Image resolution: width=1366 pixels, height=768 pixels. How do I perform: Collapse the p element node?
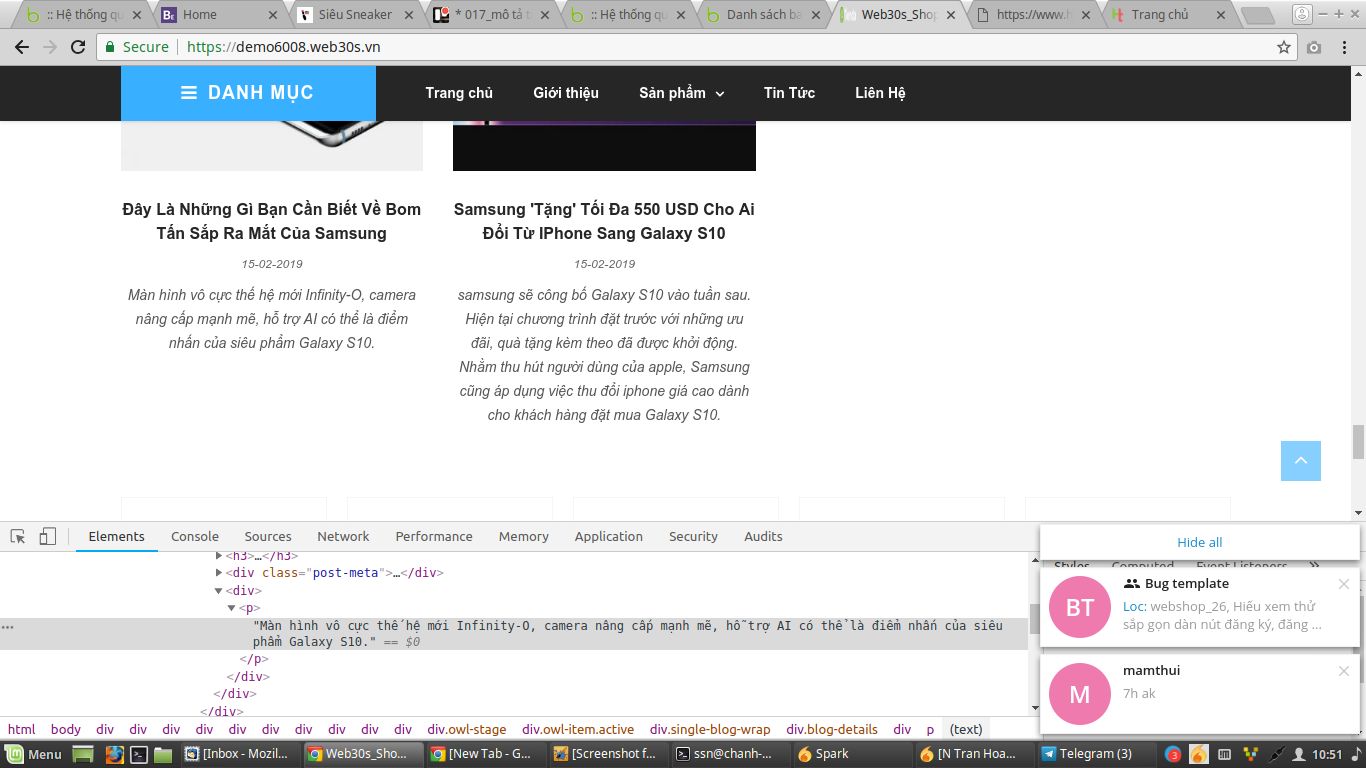[231, 608]
